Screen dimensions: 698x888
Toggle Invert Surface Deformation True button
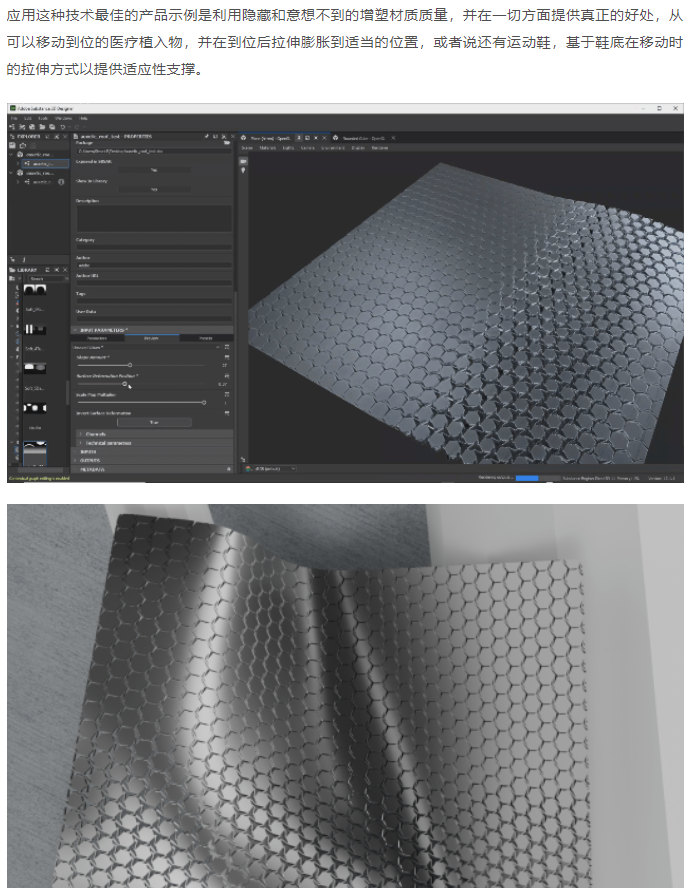pos(154,422)
